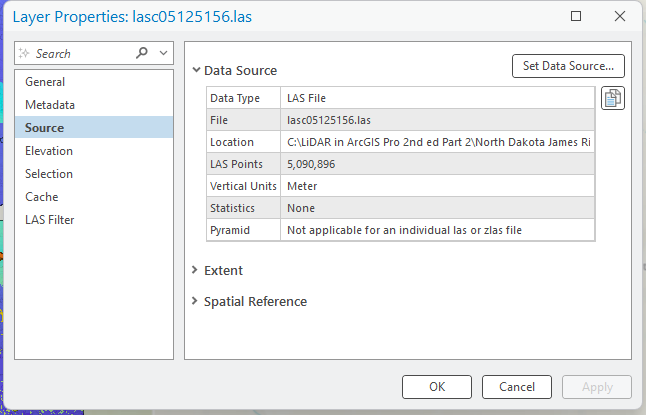Image resolution: width=646 pixels, height=415 pixels.
Task: Select the Statistics value 'None'
Action: [x=438, y=208]
